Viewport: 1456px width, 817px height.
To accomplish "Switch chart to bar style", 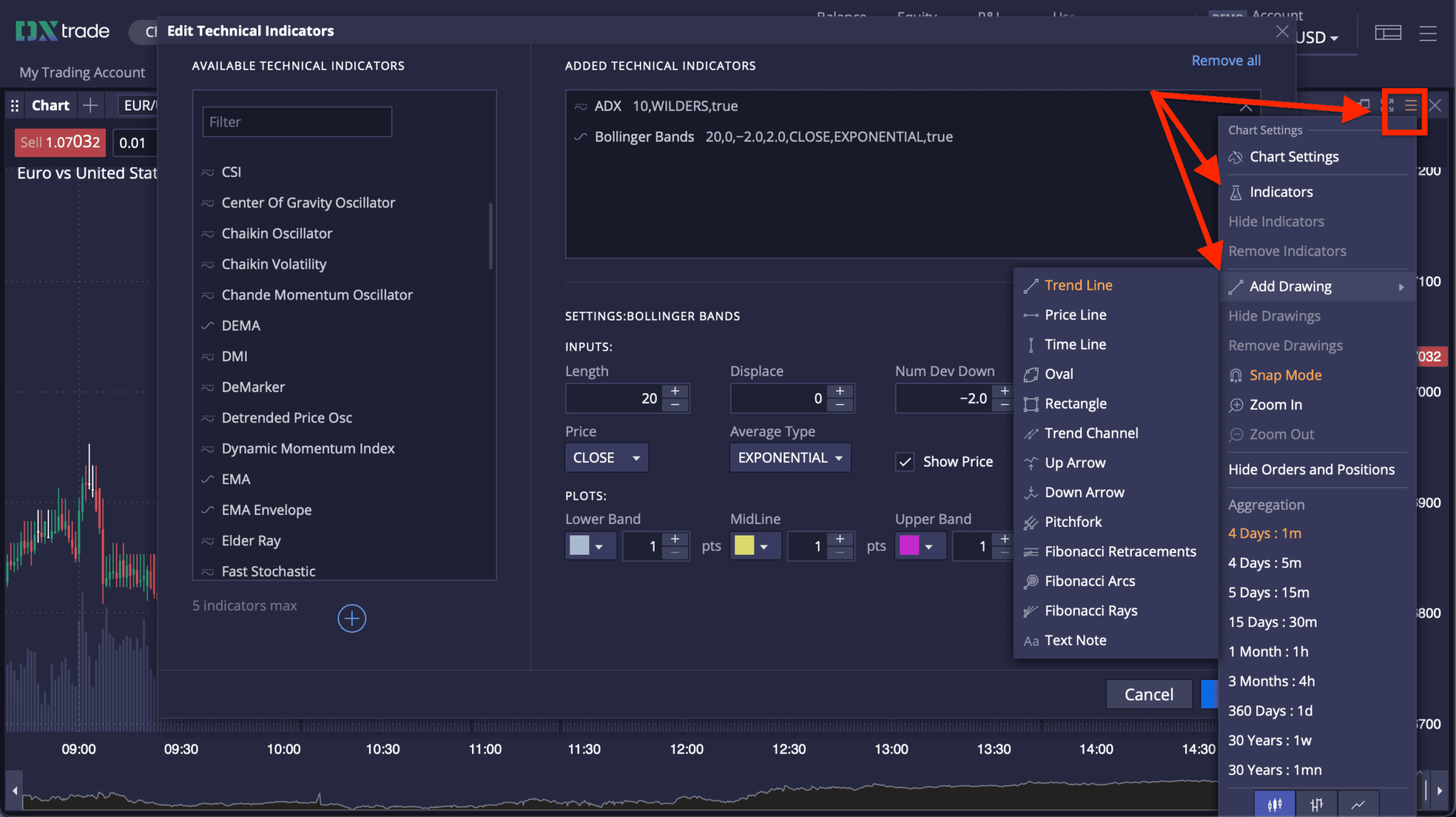I will tap(1316, 804).
